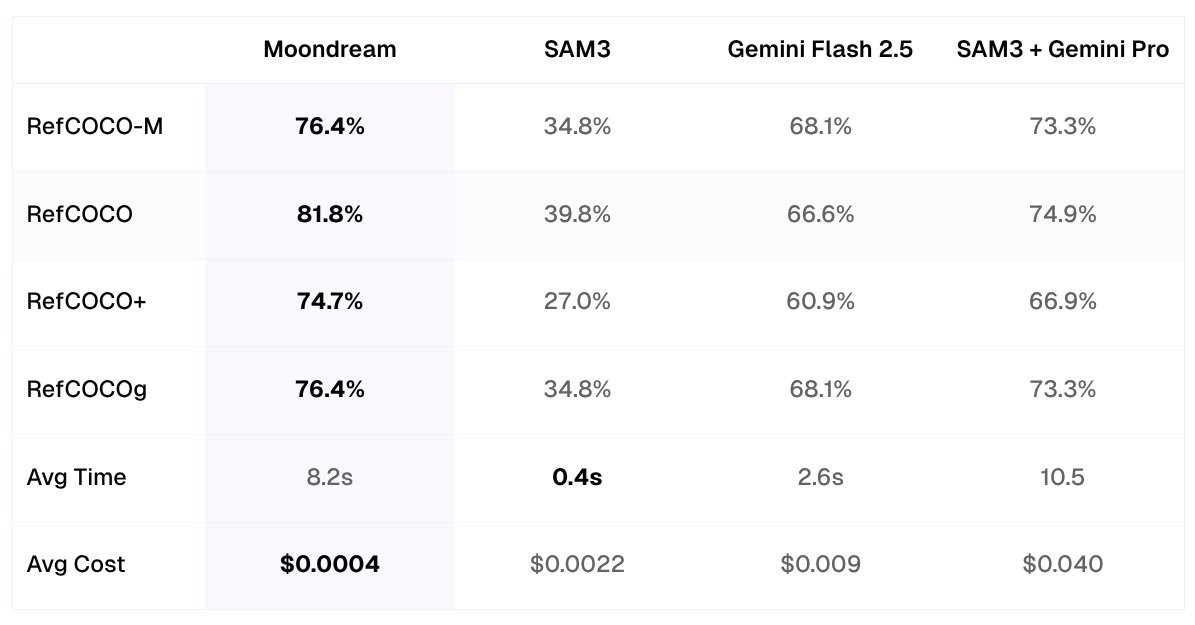This screenshot has height=625, width=1195.
Task: Select the Gemini Flash 2.5 column header
Action: click(820, 49)
